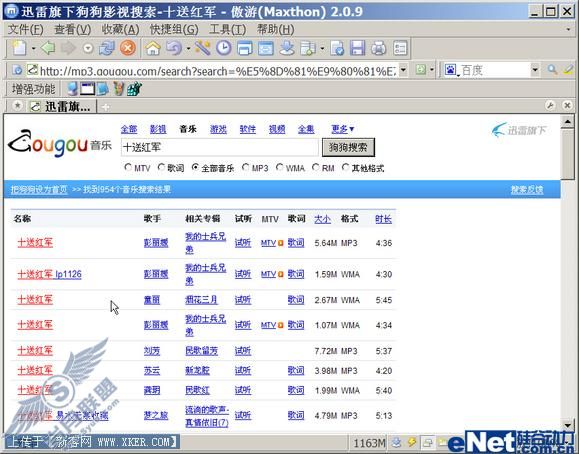
Task: Click the green puzzle icon in enhancement bar
Action: pyautogui.click(x=134, y=89)
